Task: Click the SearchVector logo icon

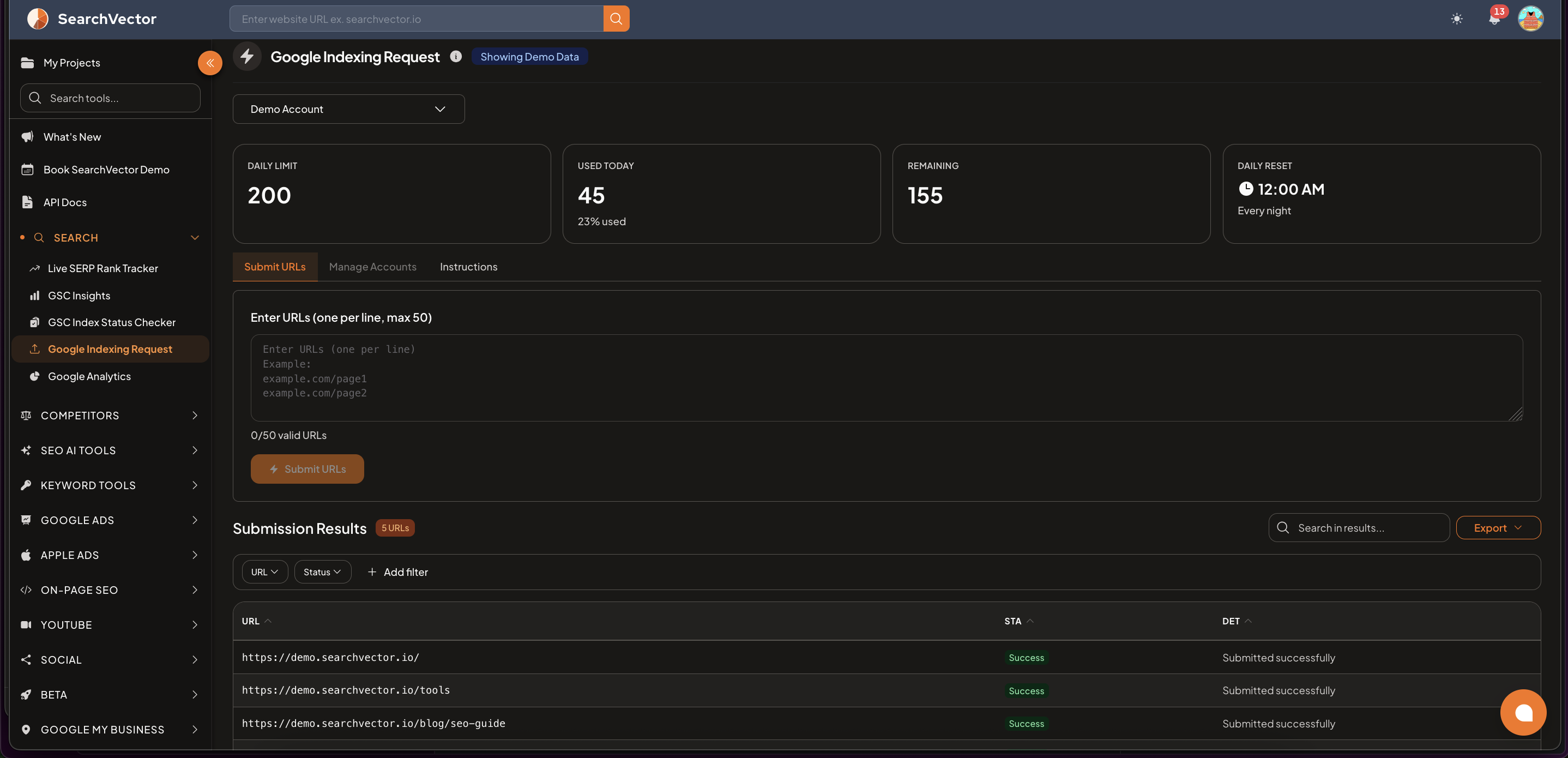Action: [x=38, y=19]
